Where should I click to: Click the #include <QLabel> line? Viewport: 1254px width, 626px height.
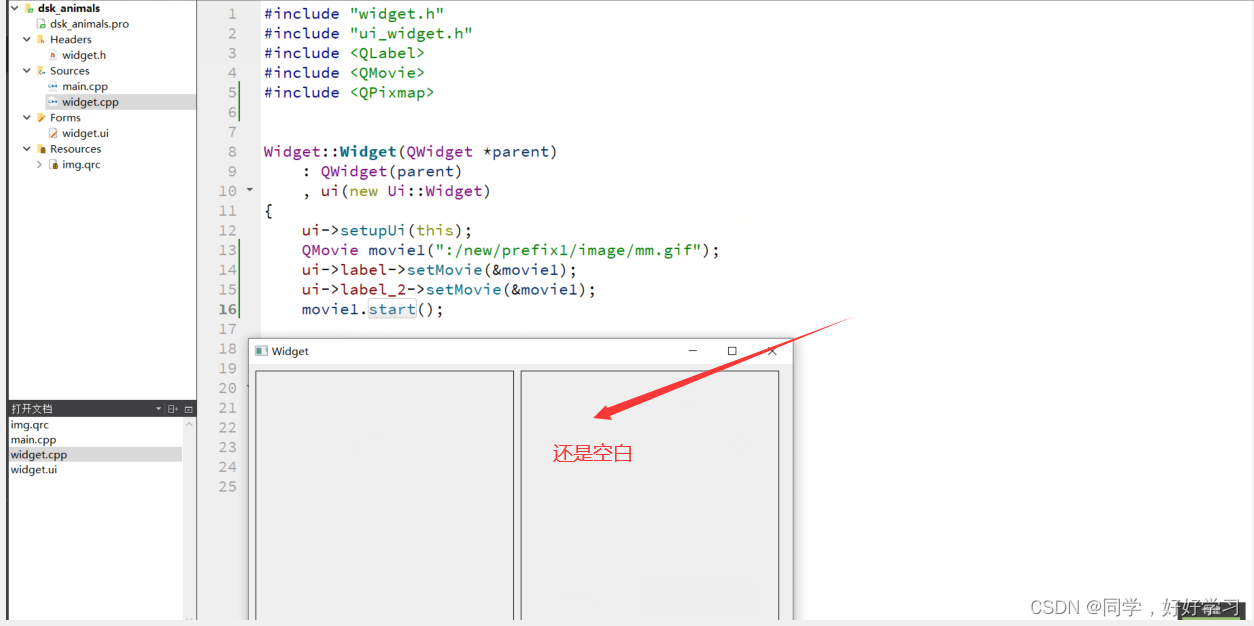344,53
